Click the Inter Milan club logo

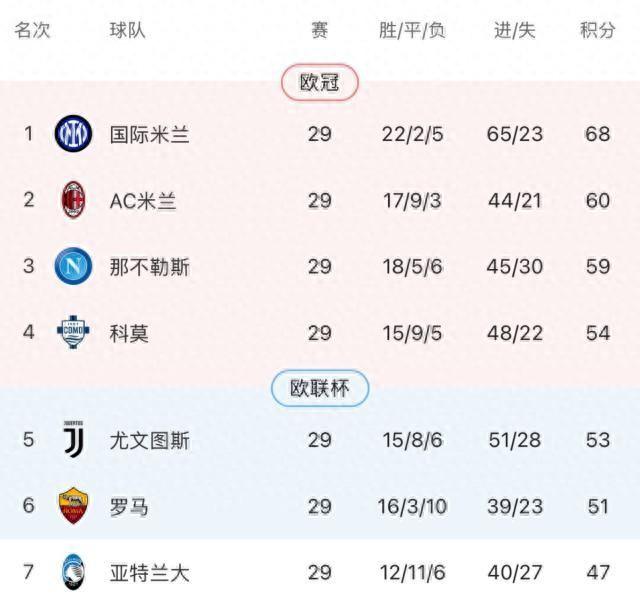pyautogui.click(x=73, y=134)
